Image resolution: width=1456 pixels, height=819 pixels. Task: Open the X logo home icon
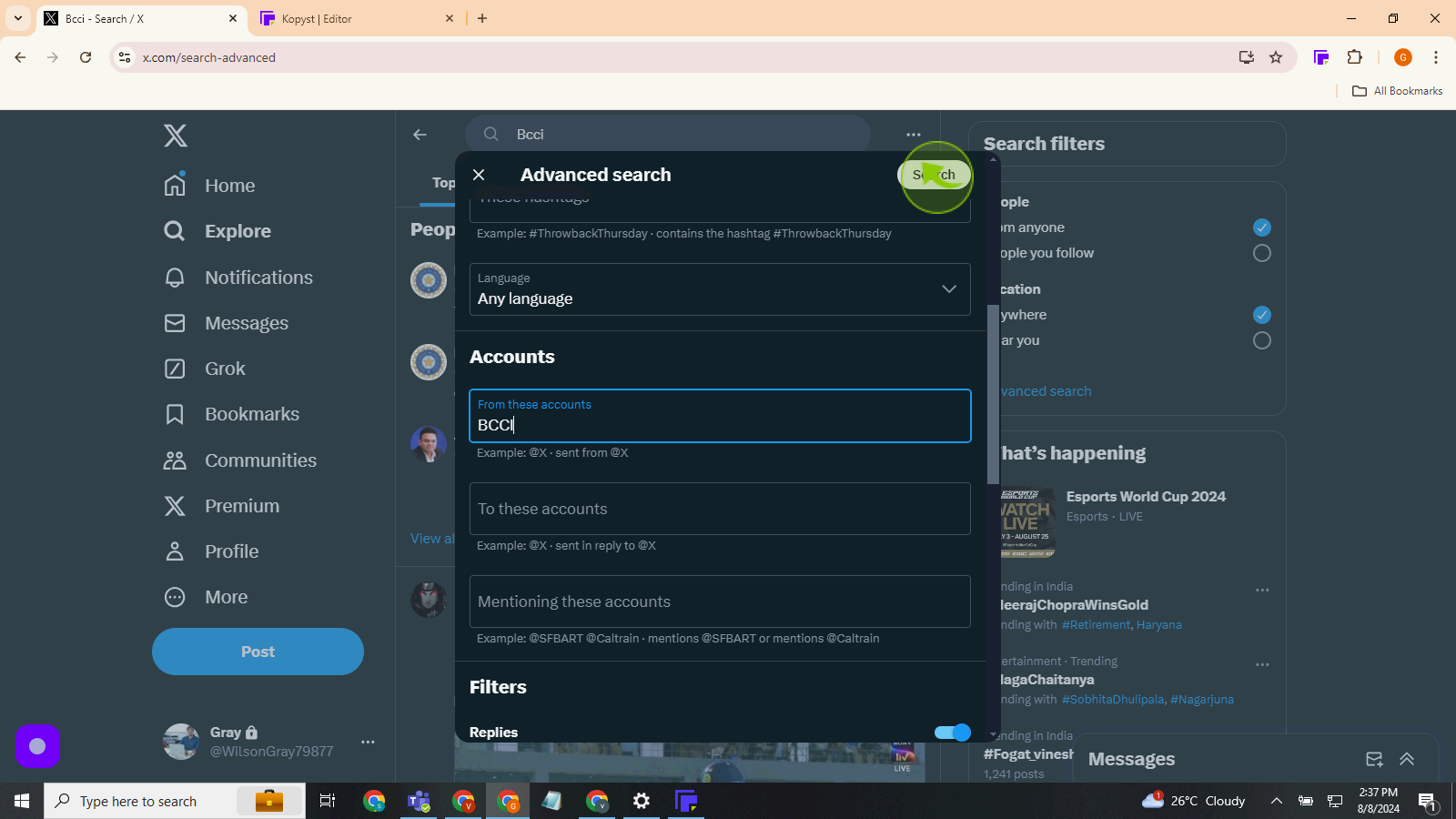click(x=176, y=136)
